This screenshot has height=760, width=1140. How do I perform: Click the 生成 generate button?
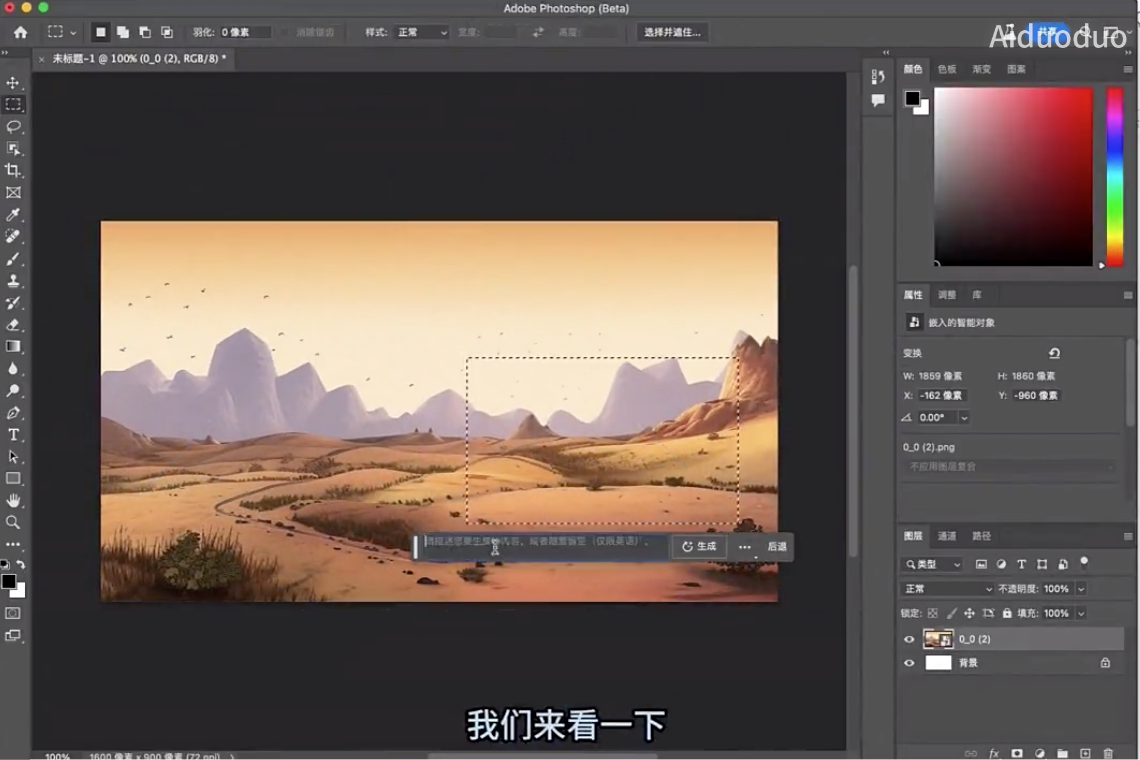coord(699,546)
